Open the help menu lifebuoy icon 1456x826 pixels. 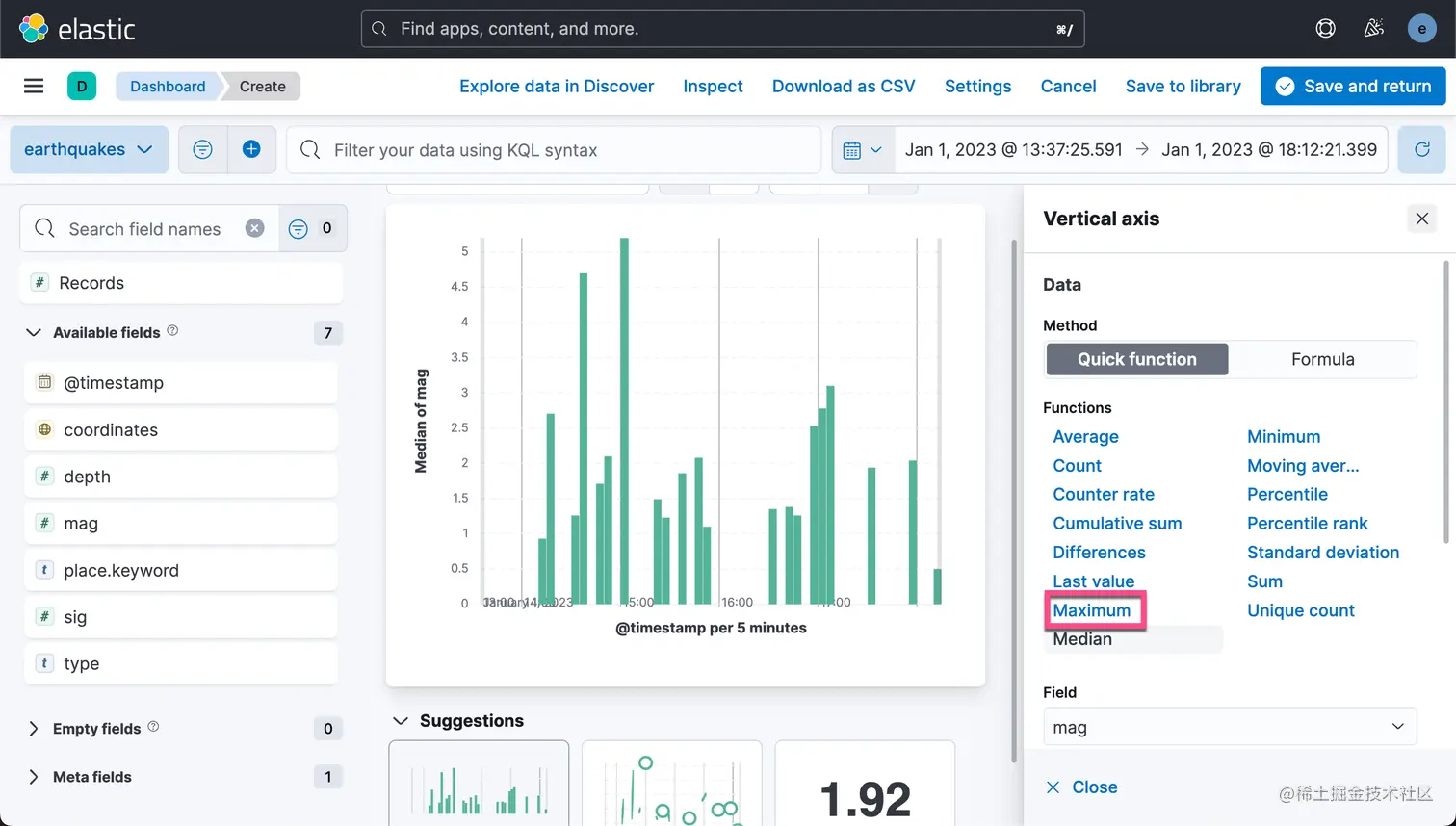click(1326, 29)
